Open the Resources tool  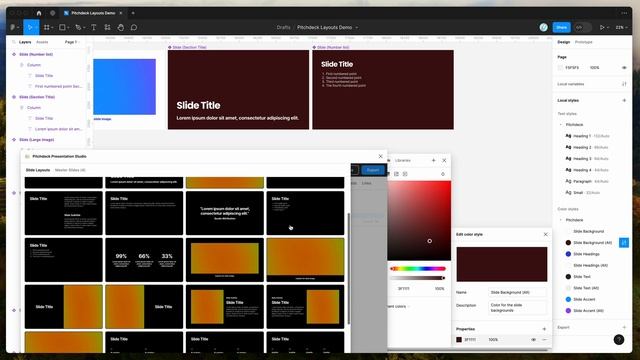(107, 27)
